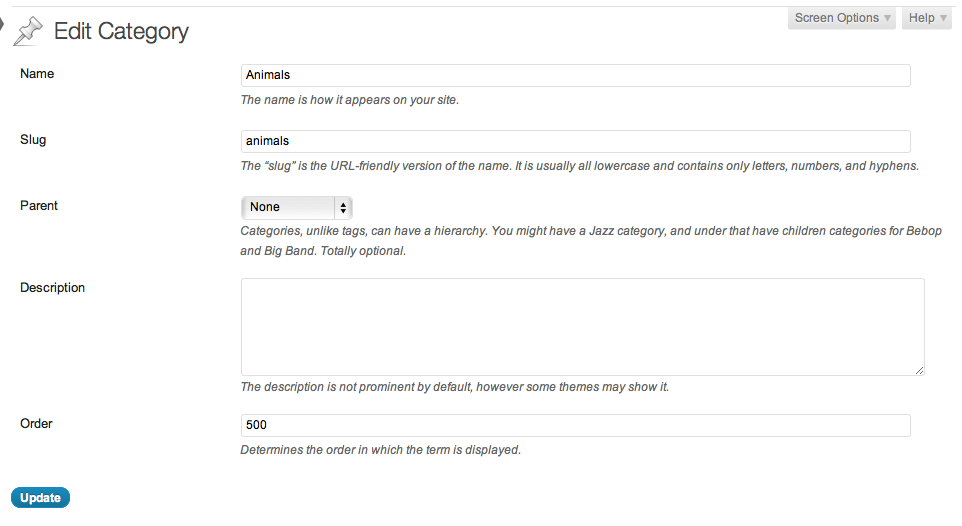Click the Parent field label
This screenshot has height=526, width=962.
click(39, 206)
